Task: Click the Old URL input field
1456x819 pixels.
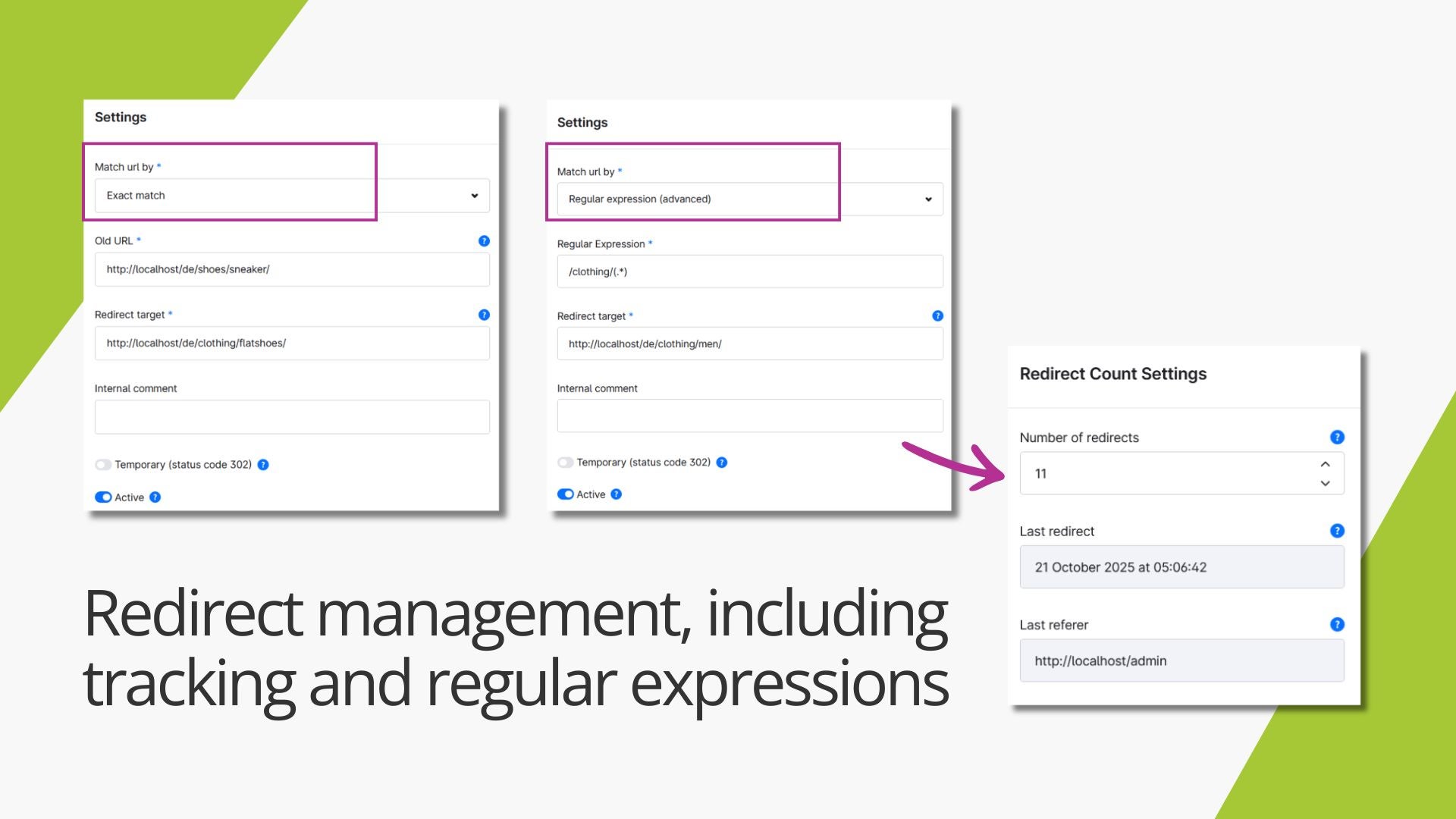Action: point(292,270)
